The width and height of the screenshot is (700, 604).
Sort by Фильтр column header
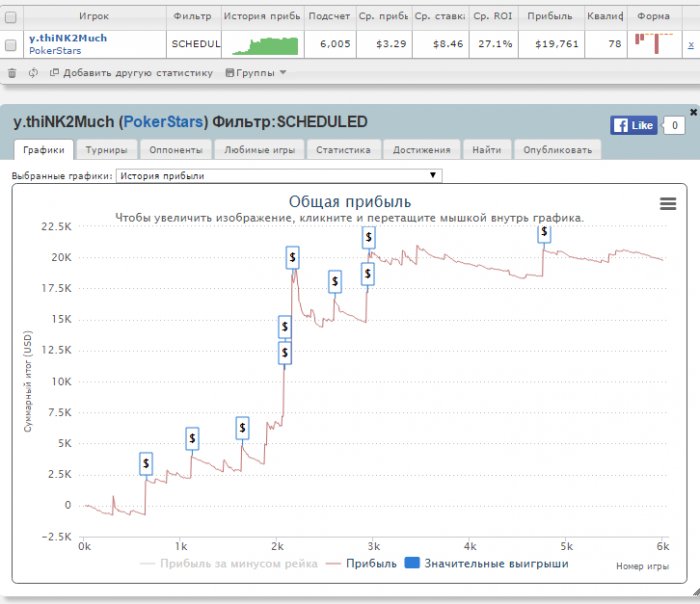192,16
